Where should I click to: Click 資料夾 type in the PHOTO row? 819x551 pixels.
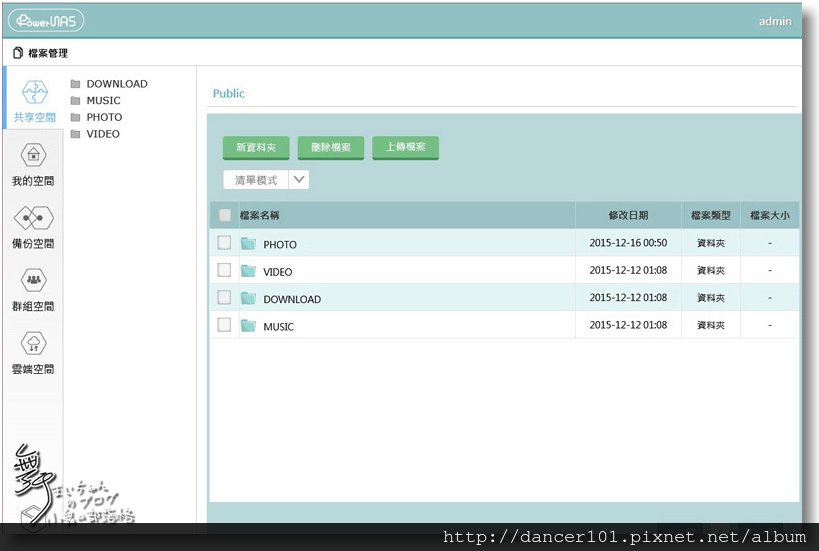point(711,243)
